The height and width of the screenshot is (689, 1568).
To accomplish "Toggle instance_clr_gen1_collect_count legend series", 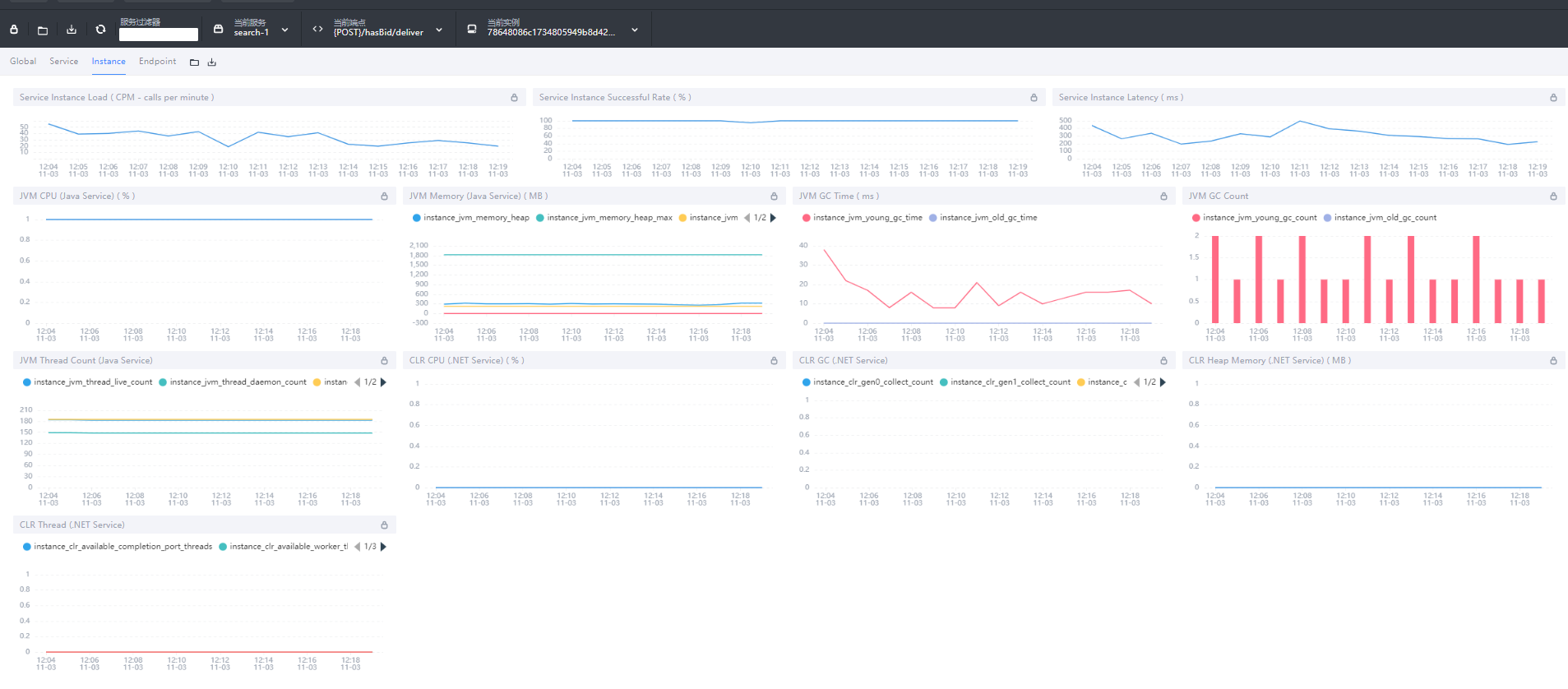I will [1006, 382].
